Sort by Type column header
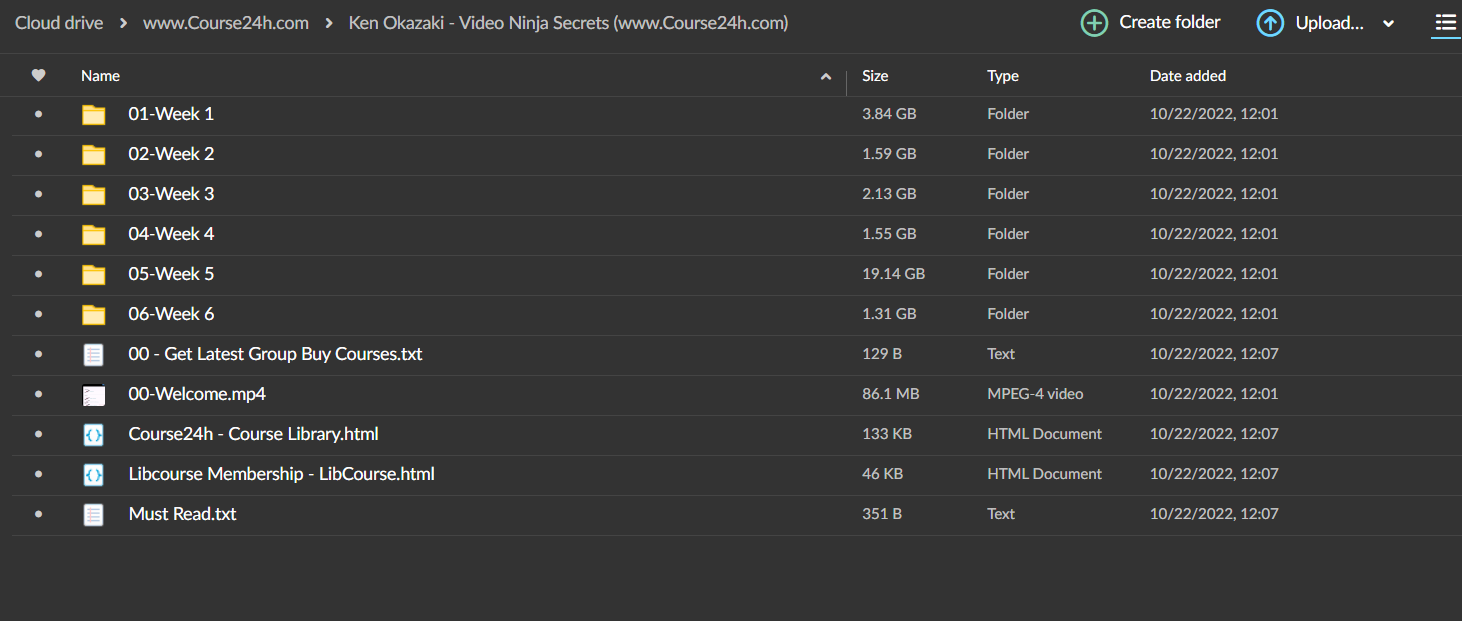Image resolution: width=1462 pixels, height=621 pixels. coord(1003,76)
